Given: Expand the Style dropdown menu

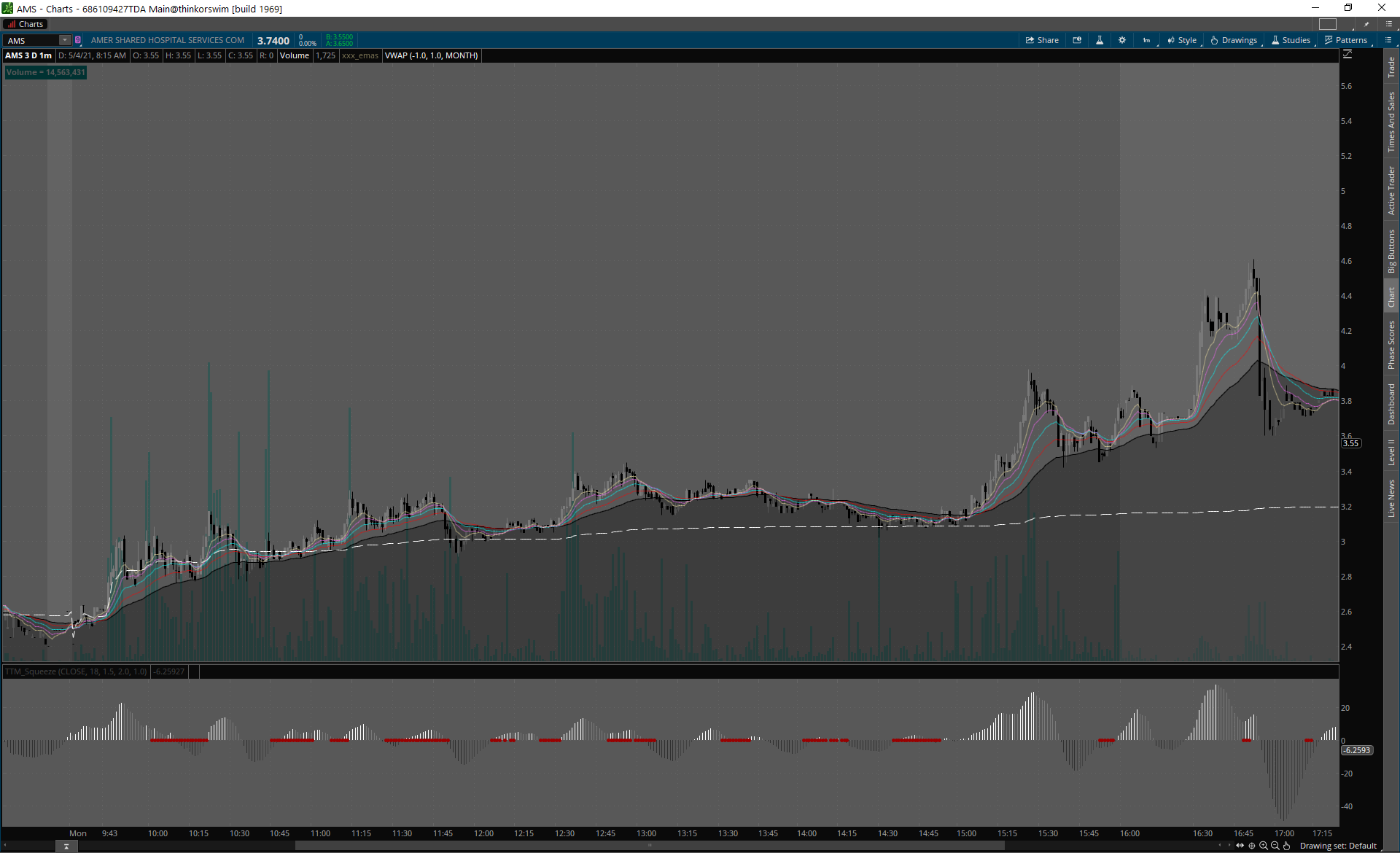Looking at the screenshot, I should click(1182, 40).
